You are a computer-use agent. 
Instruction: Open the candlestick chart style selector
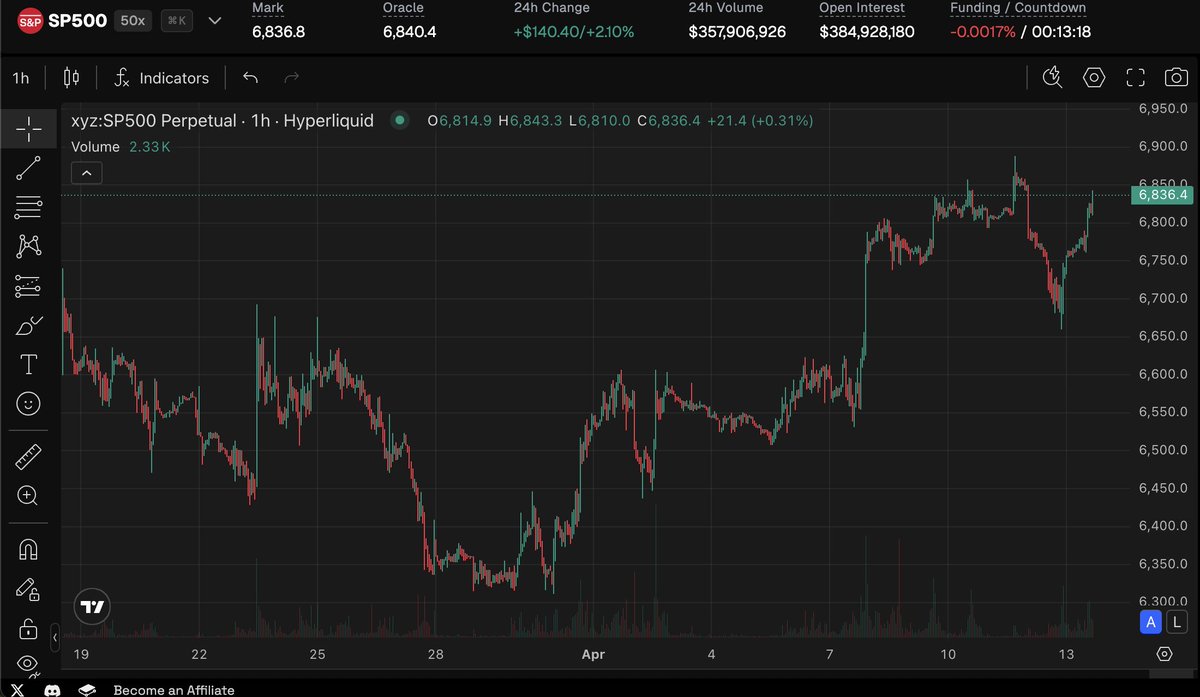point(71,78)
